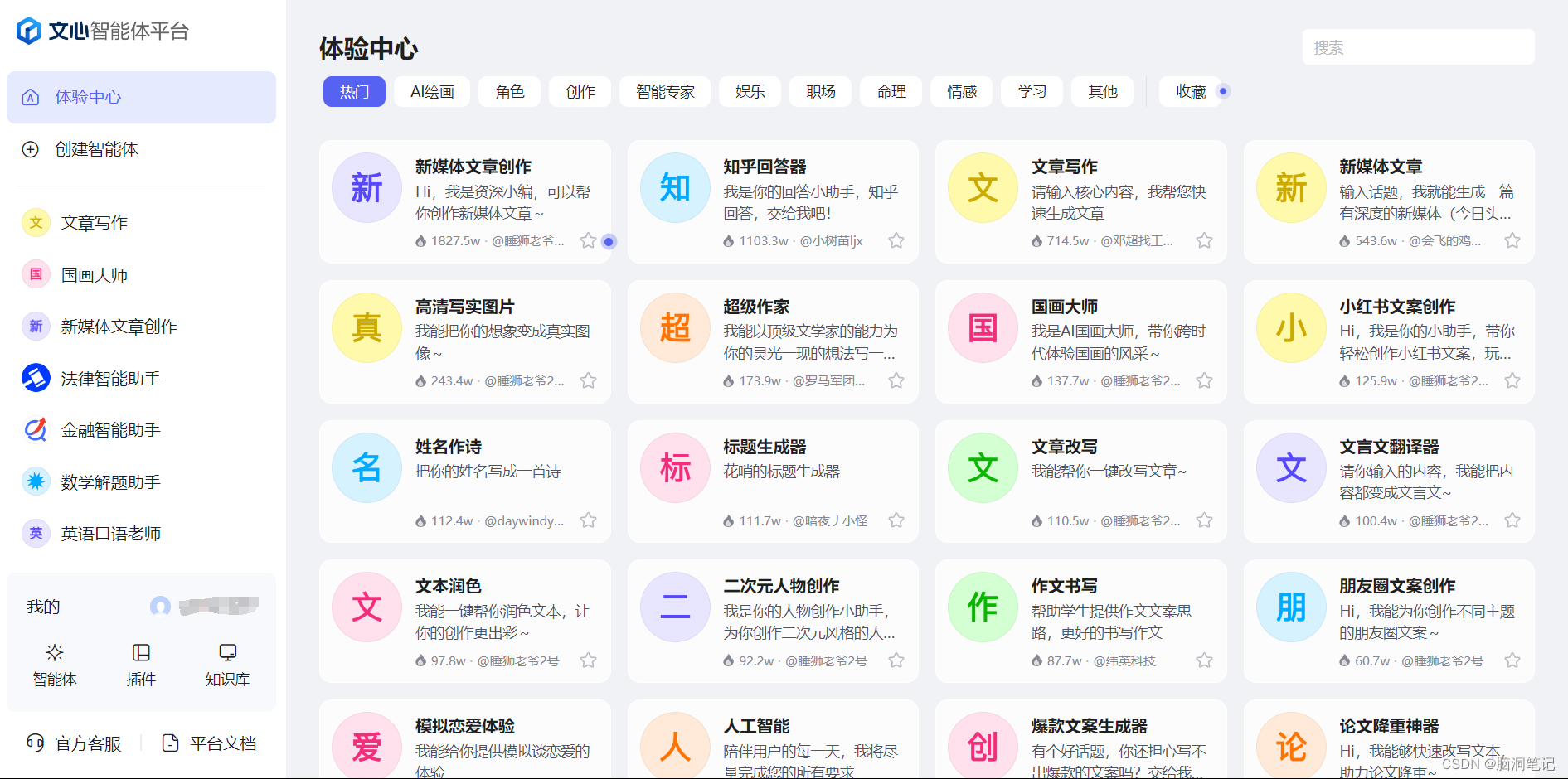This screenshot has width=1568, height=779.
Task: Open the 朋友圈文案创作 agent avatar
Action: 1291,607
